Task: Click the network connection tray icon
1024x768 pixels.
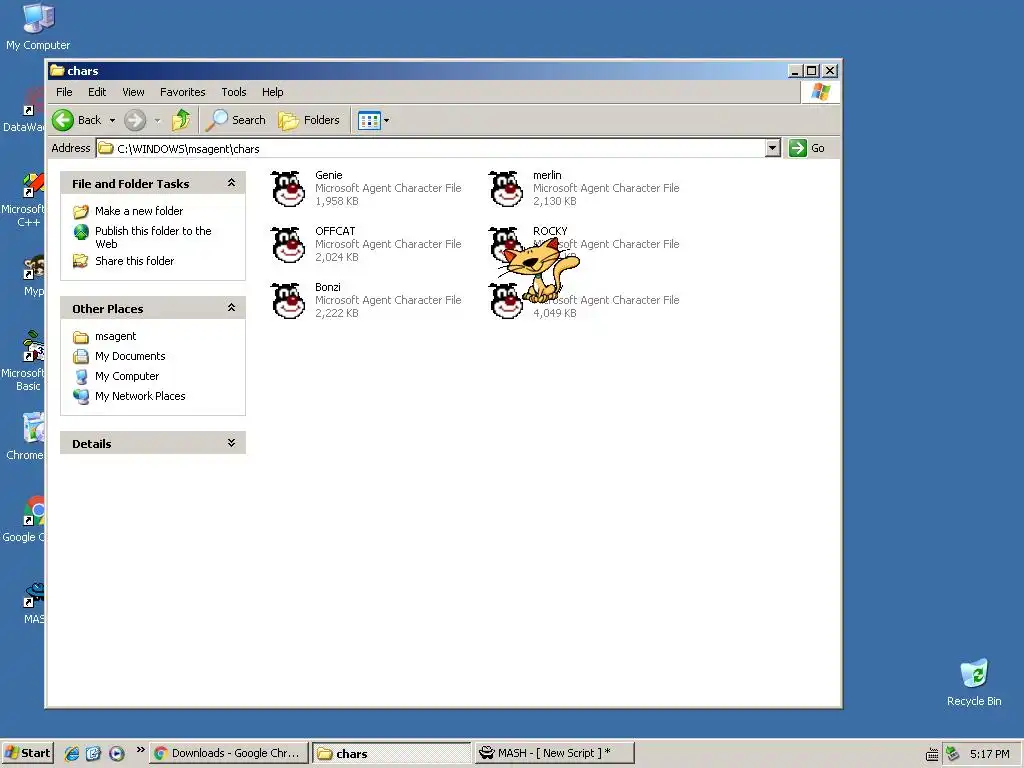Action: tap(952, 754)
